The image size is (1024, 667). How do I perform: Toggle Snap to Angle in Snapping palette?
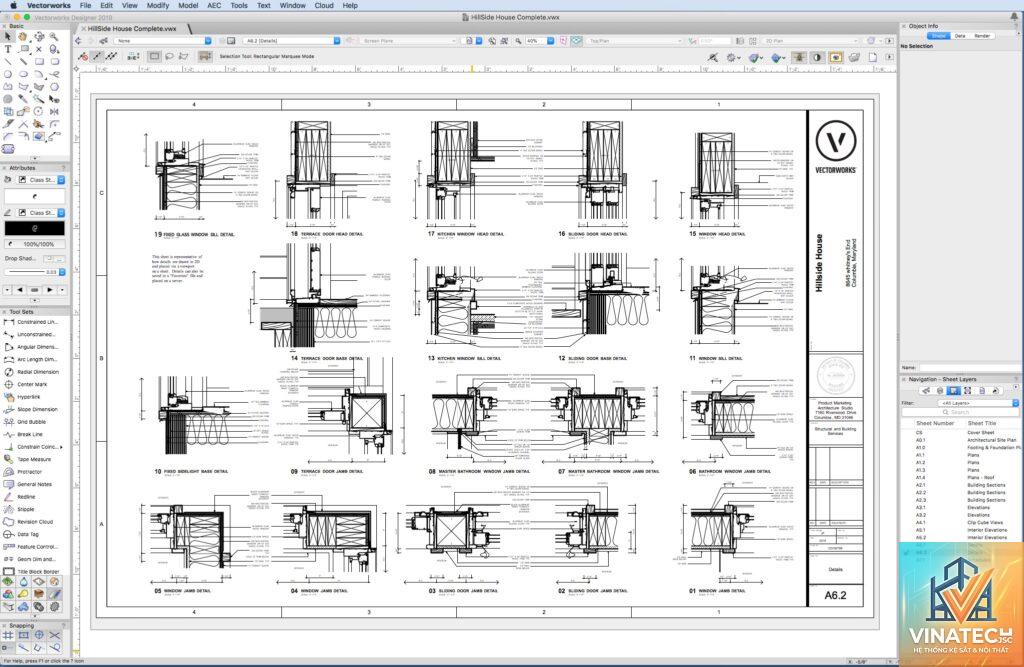click(39, 635)
